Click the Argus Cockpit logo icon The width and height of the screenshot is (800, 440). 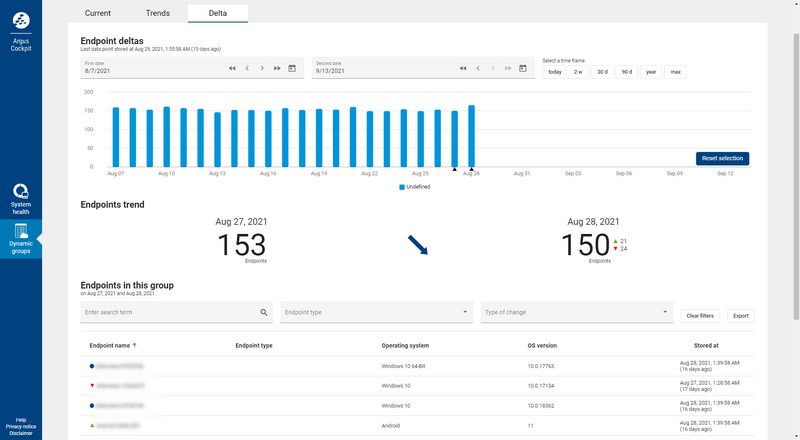pyautogui.click(x=21, y=21)
